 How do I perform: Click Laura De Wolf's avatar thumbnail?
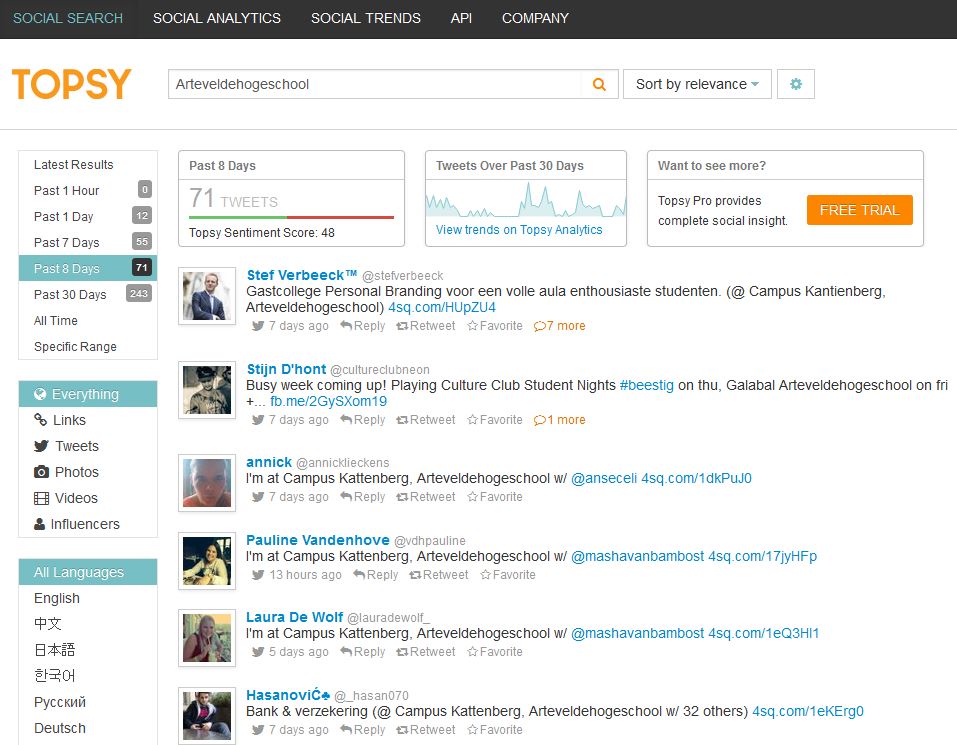207,638
